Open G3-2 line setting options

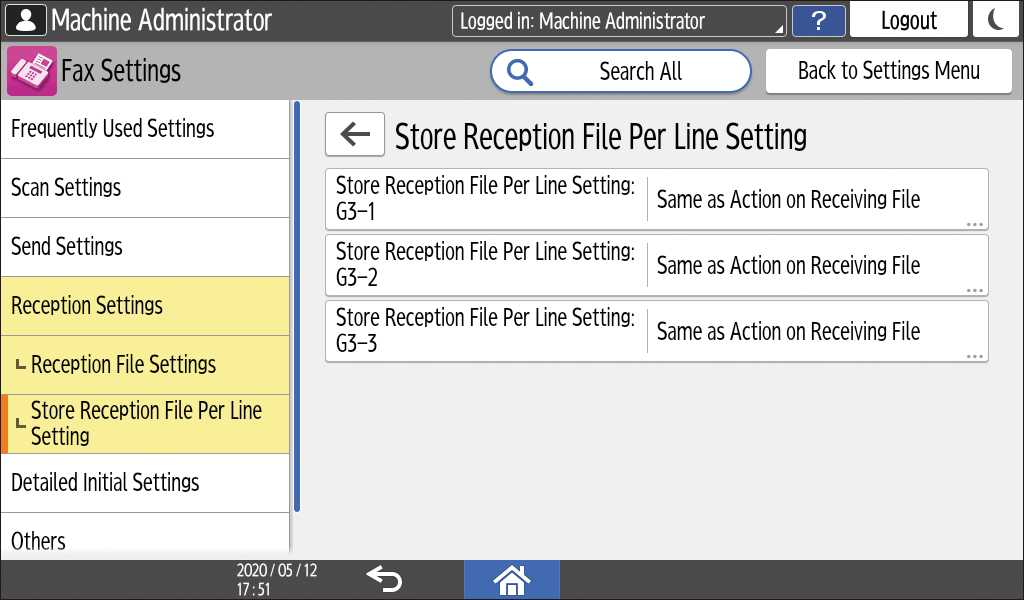coord(656,266)
